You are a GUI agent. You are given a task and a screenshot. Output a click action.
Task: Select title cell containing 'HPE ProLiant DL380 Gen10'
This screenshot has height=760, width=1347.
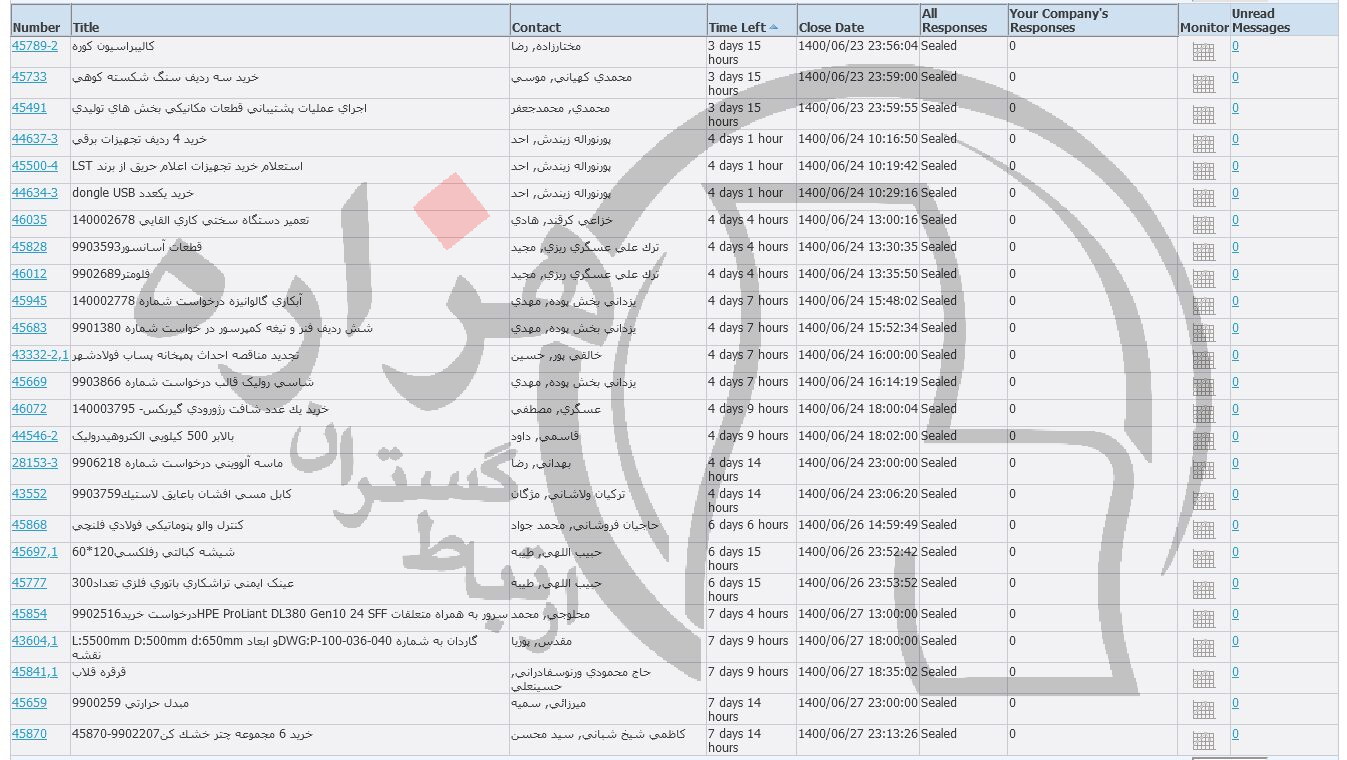pyautogui.click(x=291, y=614)
